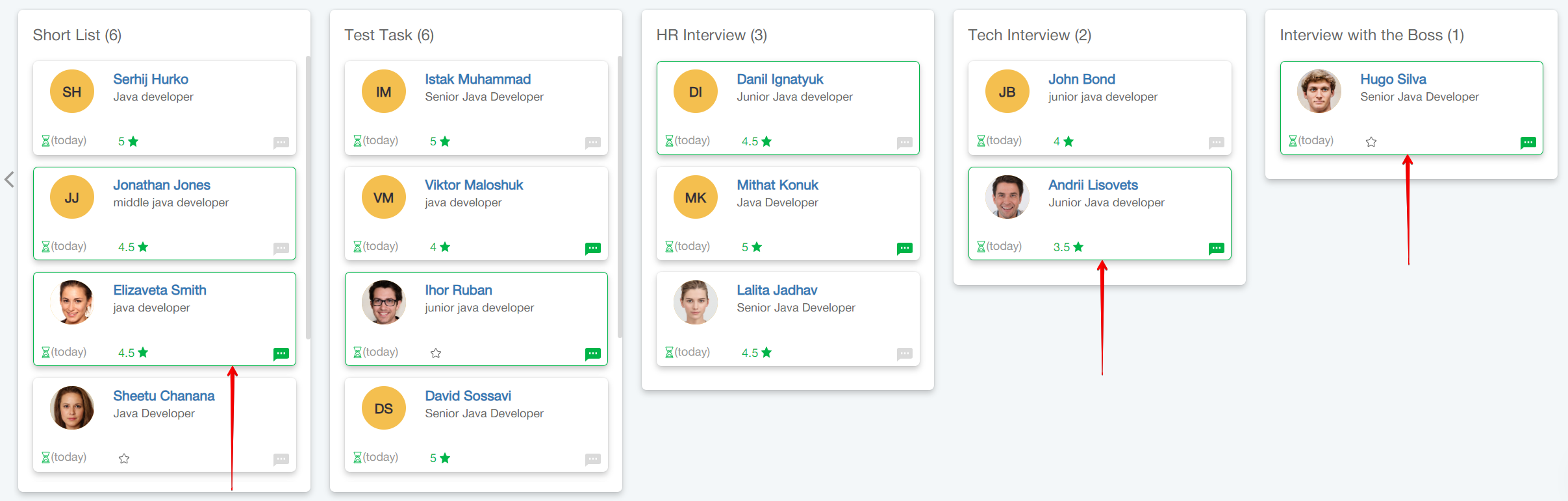Toggle empty star rating for Hugo Silva

[x=1371, y=141]
